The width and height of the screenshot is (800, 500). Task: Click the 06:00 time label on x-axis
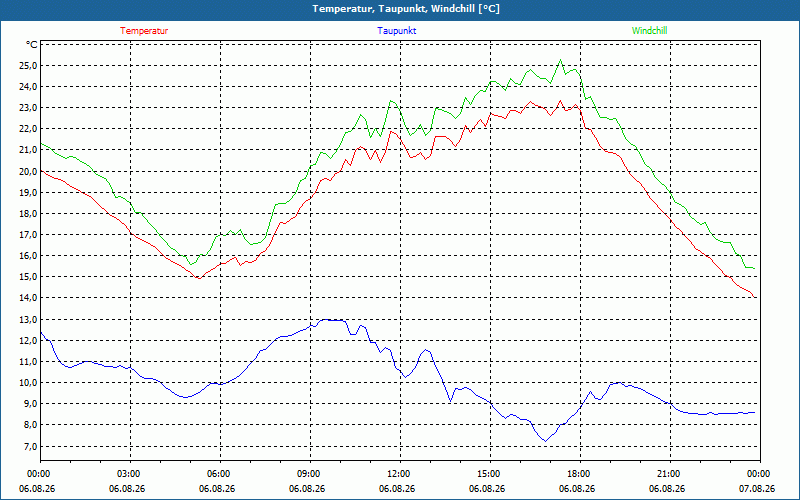[x=220, y=473]
